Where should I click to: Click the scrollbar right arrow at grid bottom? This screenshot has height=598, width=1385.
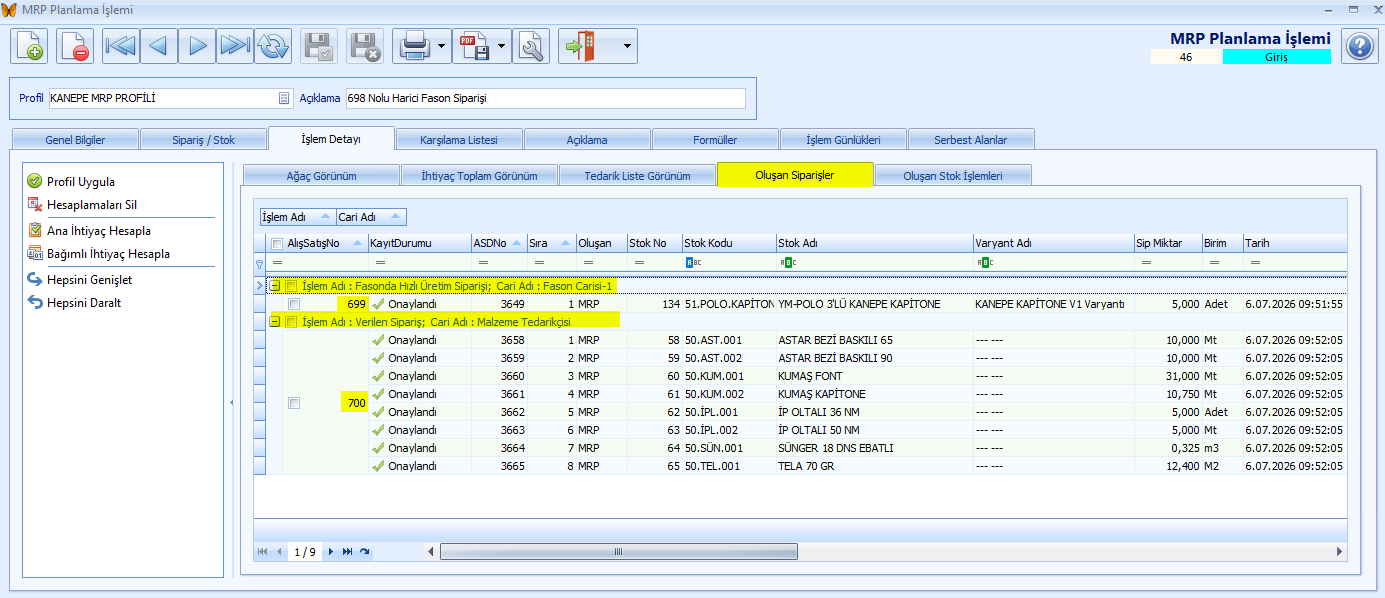coord(1340,552)
